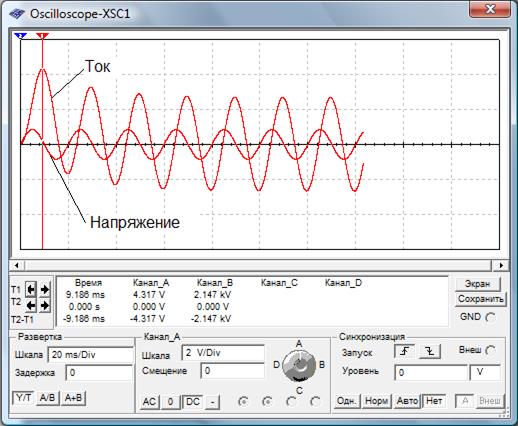518x426 pixels.
Task: Set channel coupling to 0
Action: (x=170, y=402)
